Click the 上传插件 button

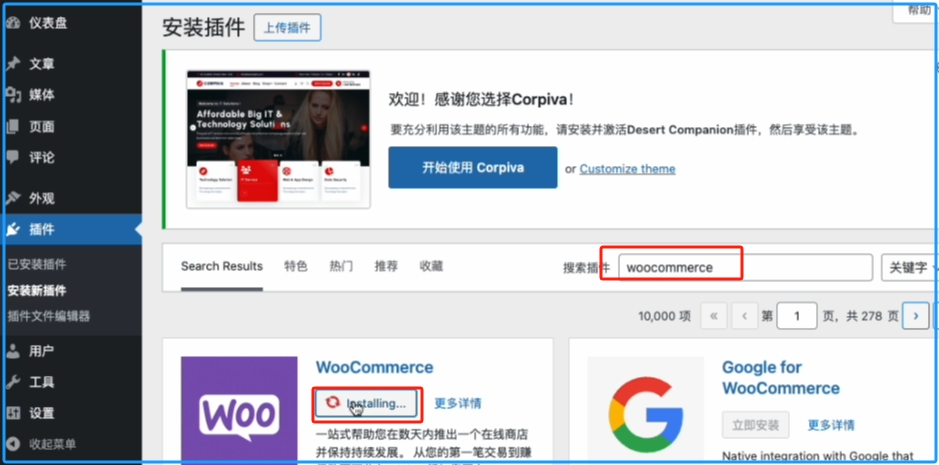point(287,28)
